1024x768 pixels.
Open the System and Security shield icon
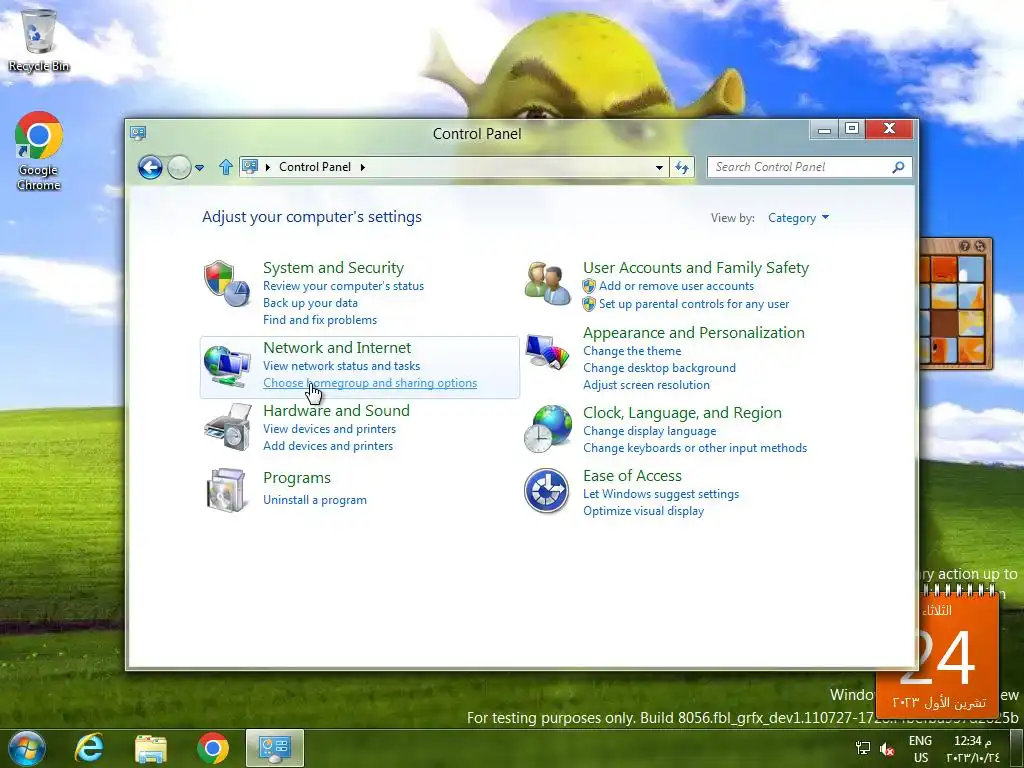pos(226,283)
